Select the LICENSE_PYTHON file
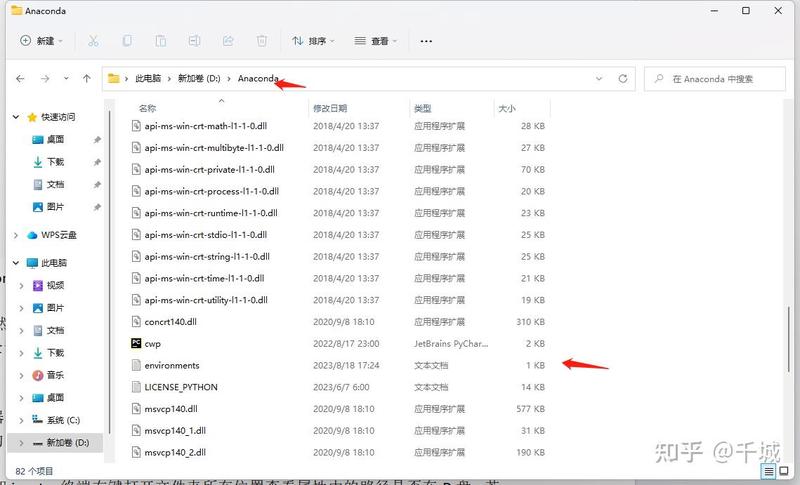The image size is (800, 485). [181, 387]
